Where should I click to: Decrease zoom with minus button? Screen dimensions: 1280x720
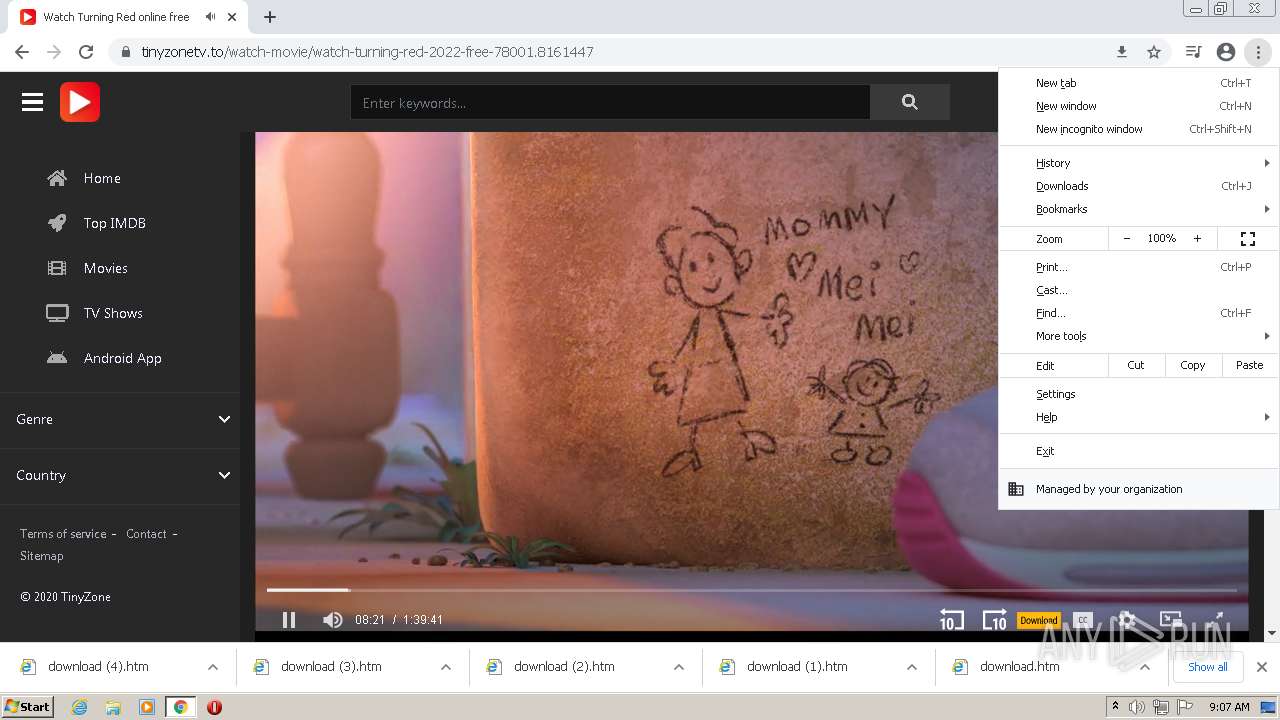point(1127,239)
